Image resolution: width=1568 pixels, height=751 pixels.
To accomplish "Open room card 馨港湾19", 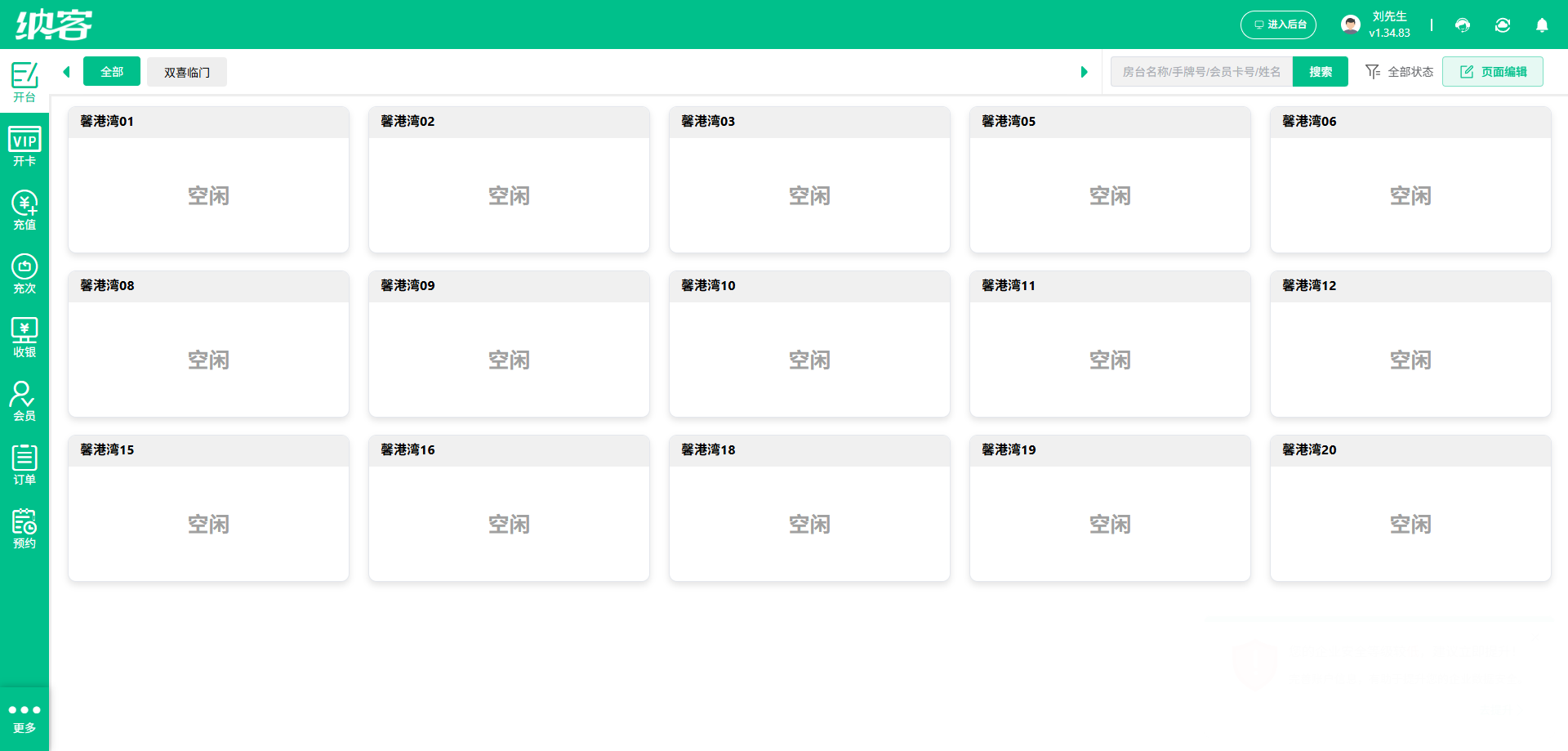I will click(1110, 508).
